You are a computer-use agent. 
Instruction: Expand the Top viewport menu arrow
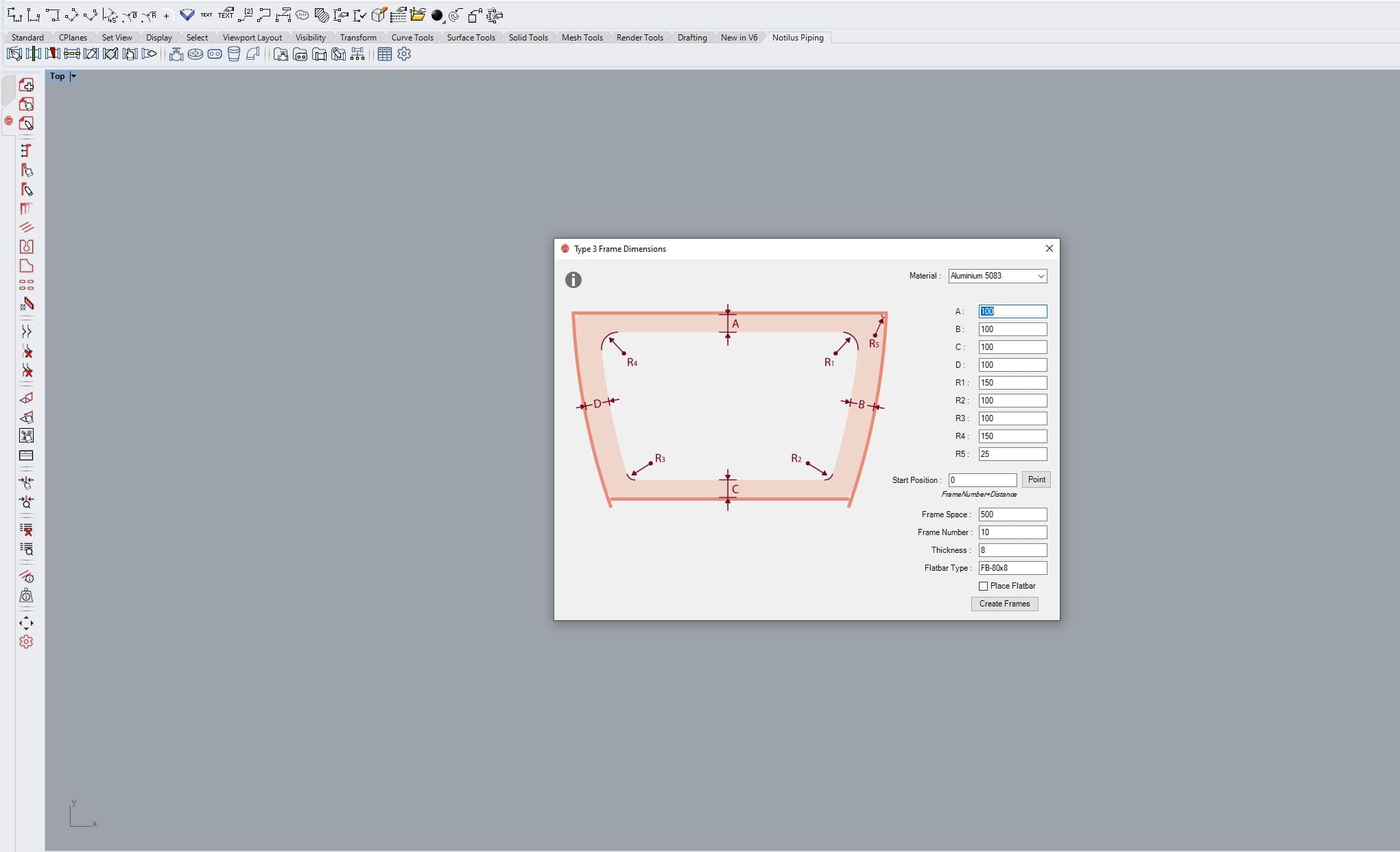click(x=73, y=76)
